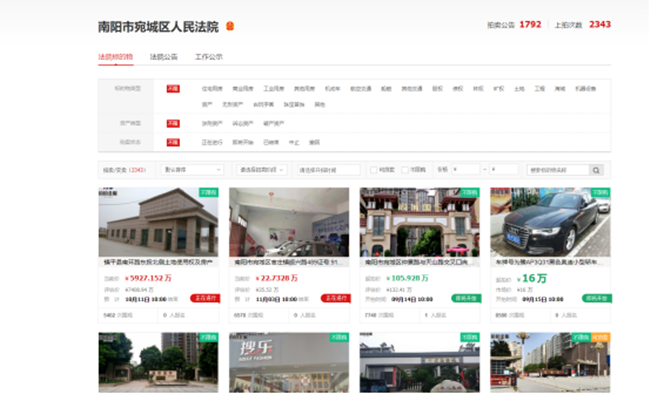The image size is (650, 394).
Task: Click green corner tag on Audi car thumbnail
Action: [600, 192]
